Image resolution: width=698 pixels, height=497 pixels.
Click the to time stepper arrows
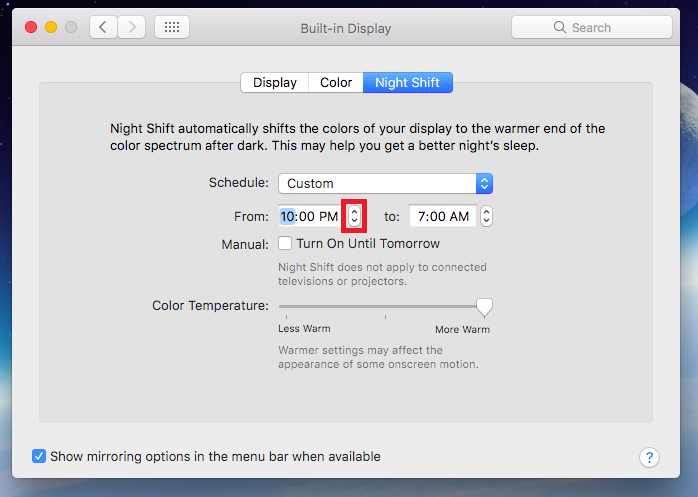tap(487, 216)
